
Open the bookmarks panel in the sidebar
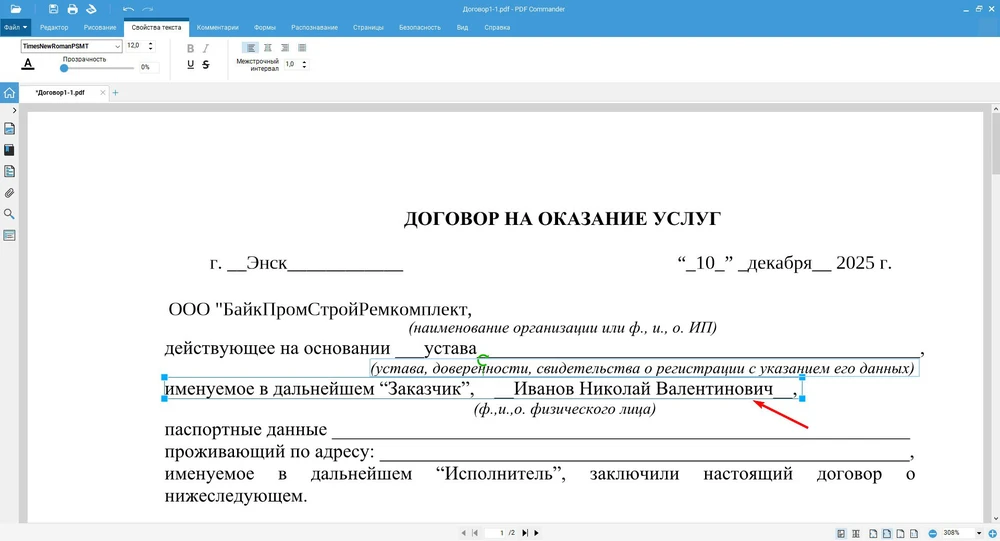[10, 150]
